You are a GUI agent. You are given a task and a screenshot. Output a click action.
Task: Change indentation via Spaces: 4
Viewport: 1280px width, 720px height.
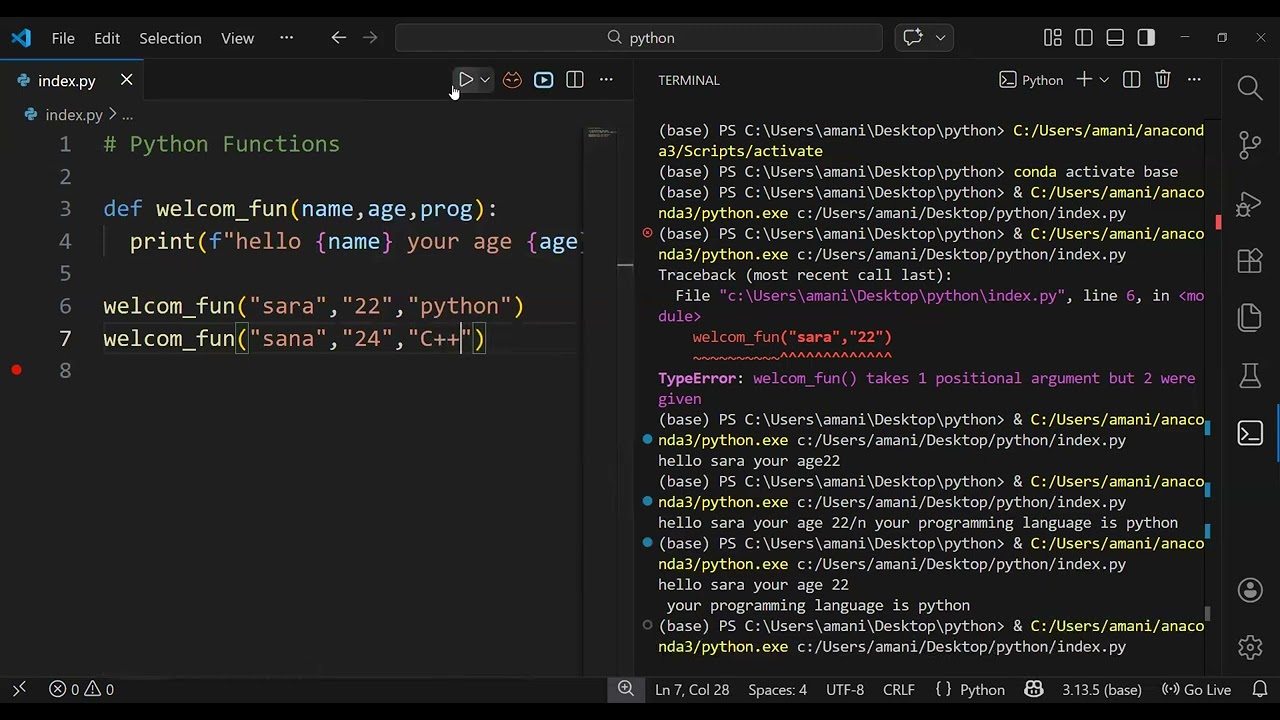[777, 690]
